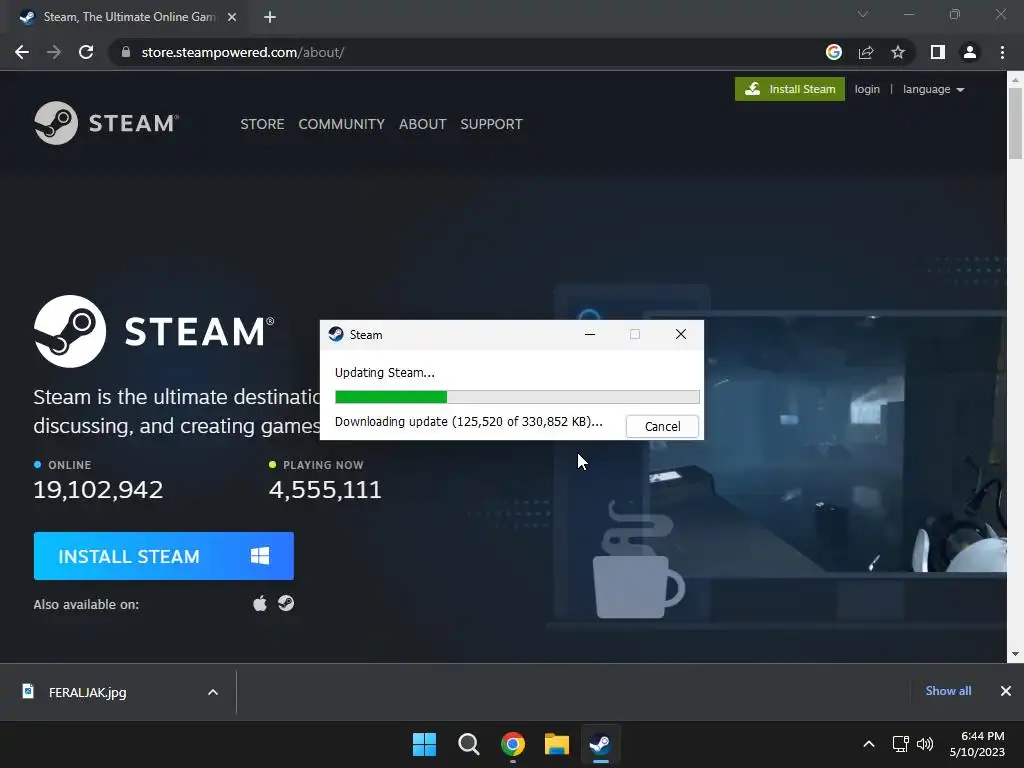Close the downloads bar
Screen dimensions: 1024x768
pos(1006,691)
